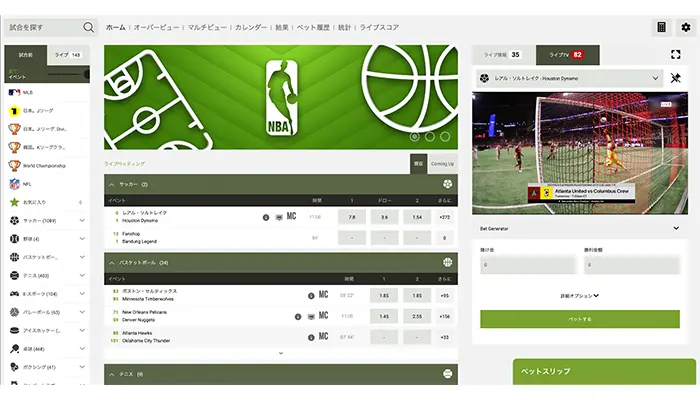Collapse the テニス (9) section
The image size is (700, 400).
(112, 375)
